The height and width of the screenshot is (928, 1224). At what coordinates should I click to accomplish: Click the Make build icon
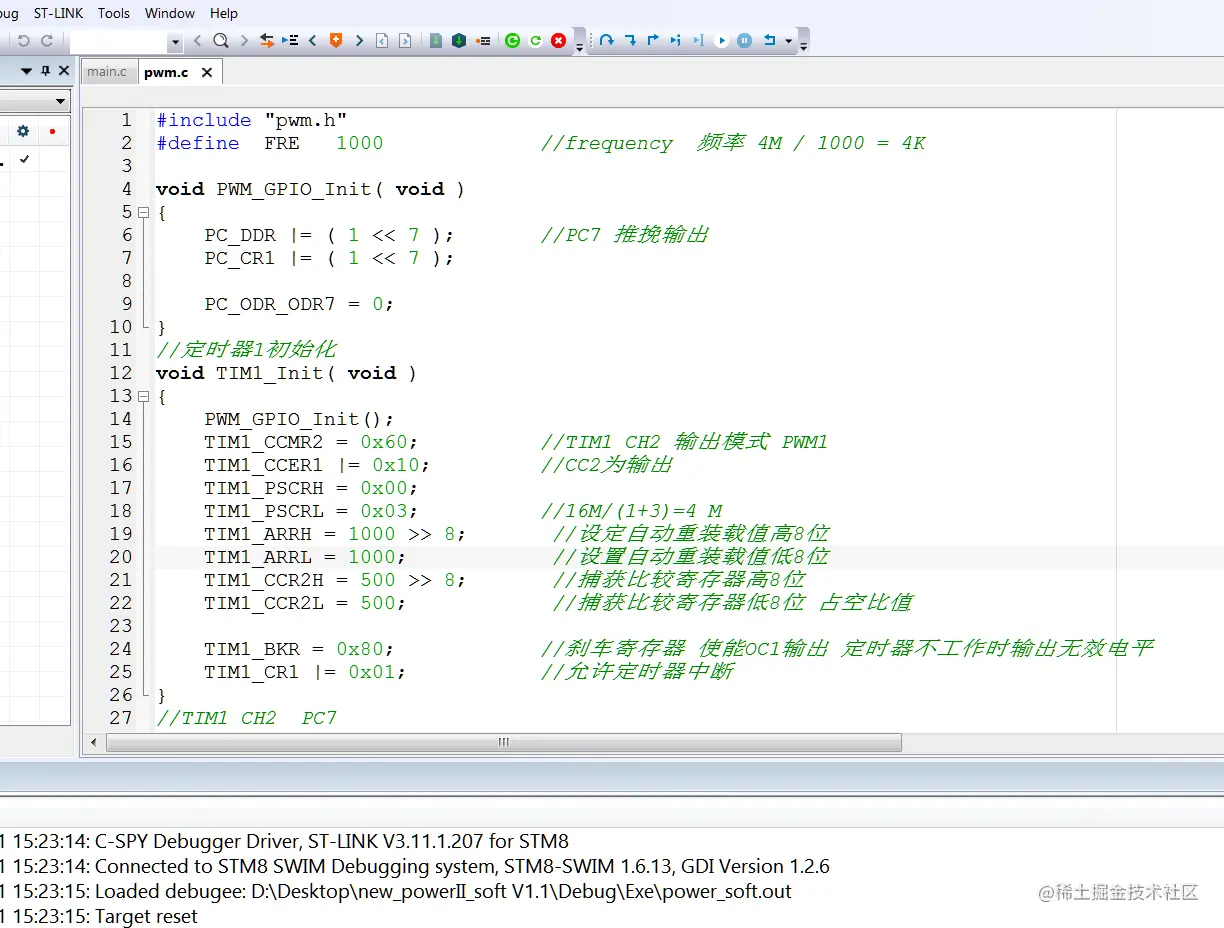coord(458,41)
